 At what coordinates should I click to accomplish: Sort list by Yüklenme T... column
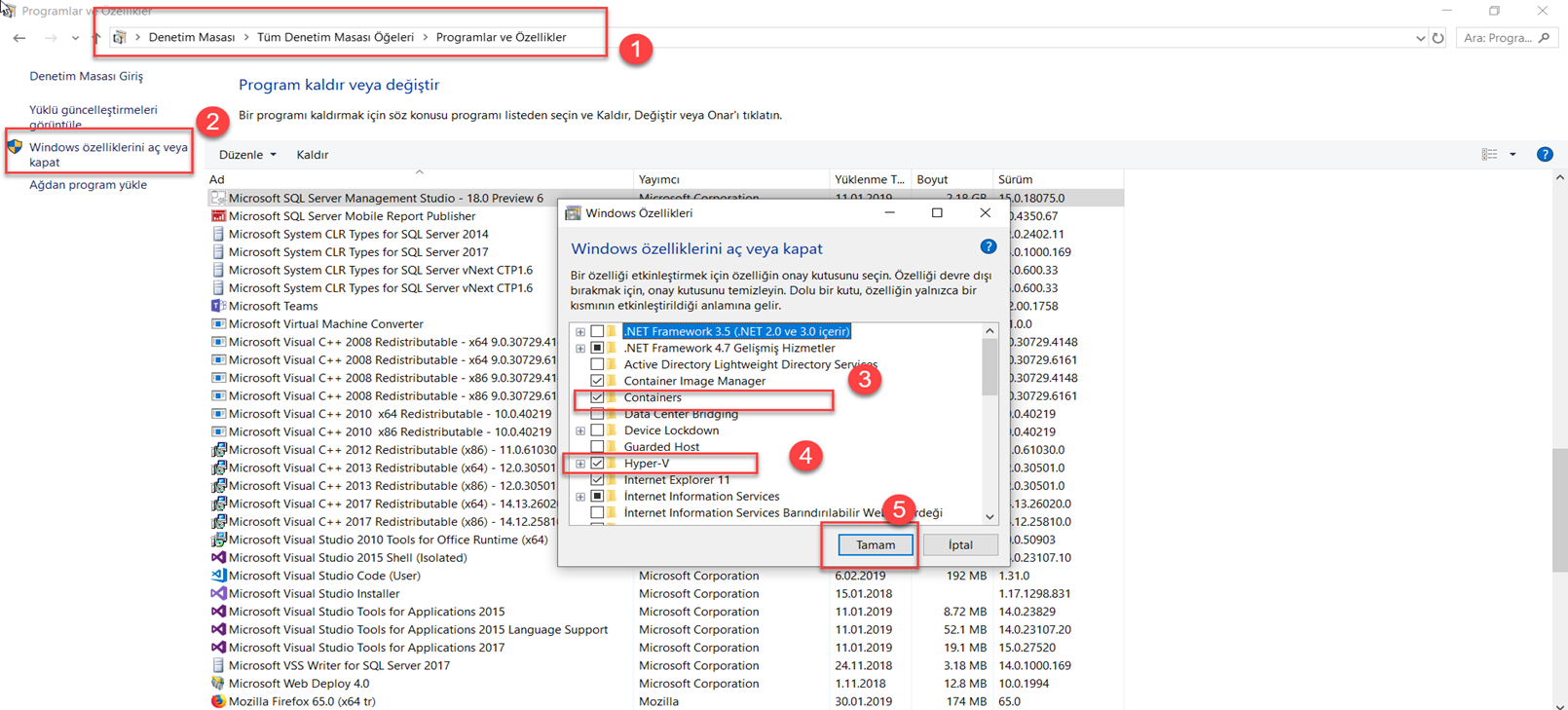click(x=870, y=179)
